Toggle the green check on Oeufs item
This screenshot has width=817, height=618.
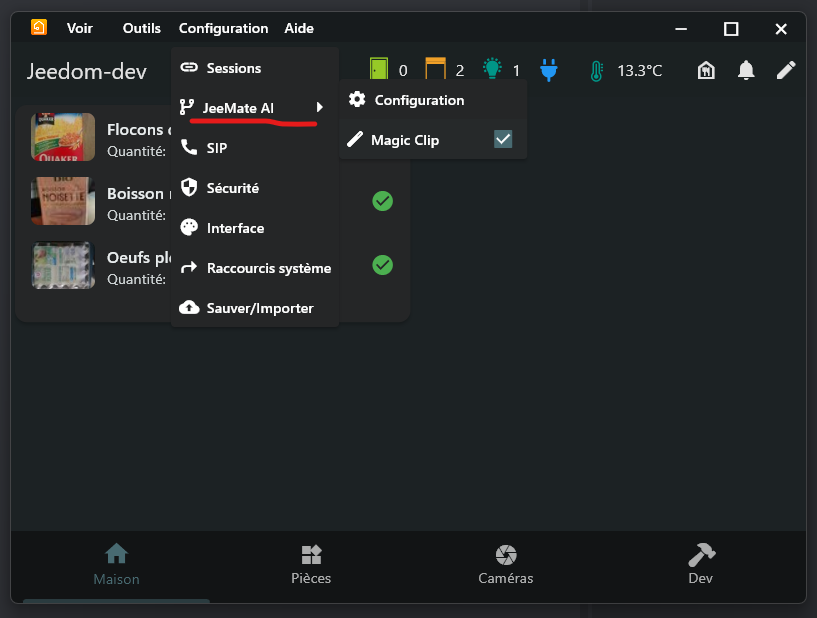click(382, 265)
